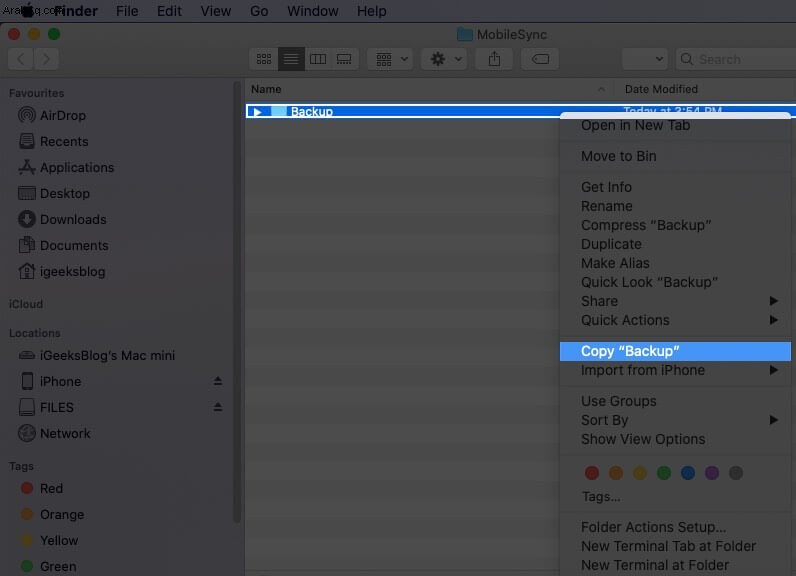Apply red tag color in context menu
This screenshot has width=796, height=576.
pos(591,473)
